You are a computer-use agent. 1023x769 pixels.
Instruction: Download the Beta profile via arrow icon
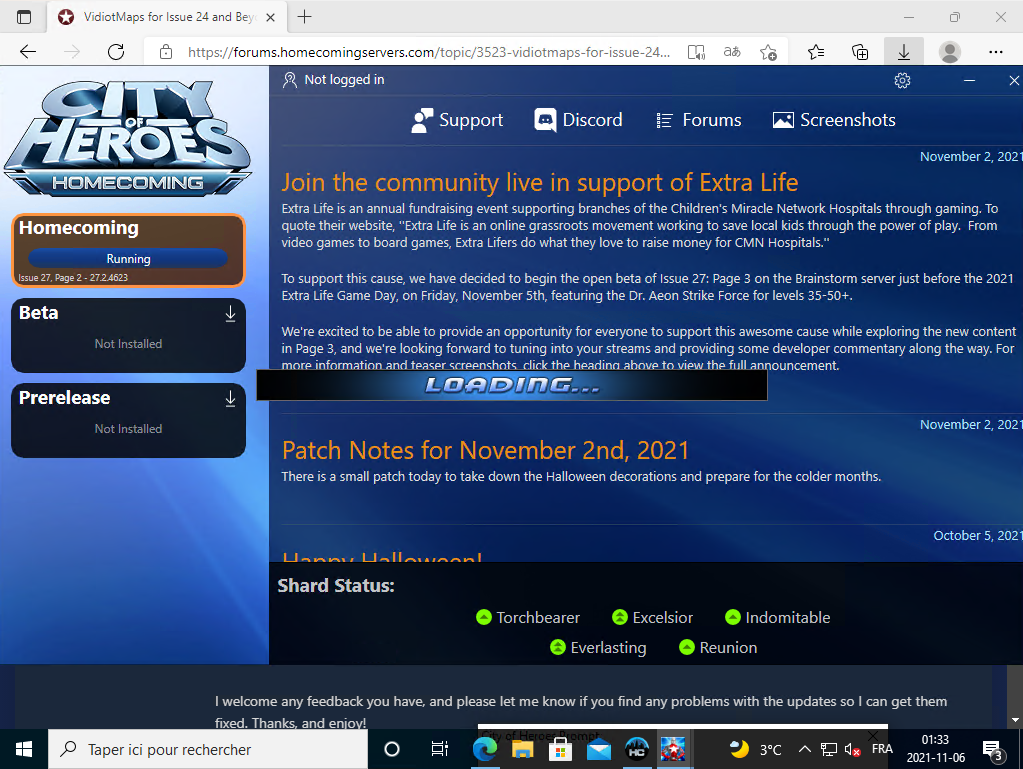click(230, 314)
